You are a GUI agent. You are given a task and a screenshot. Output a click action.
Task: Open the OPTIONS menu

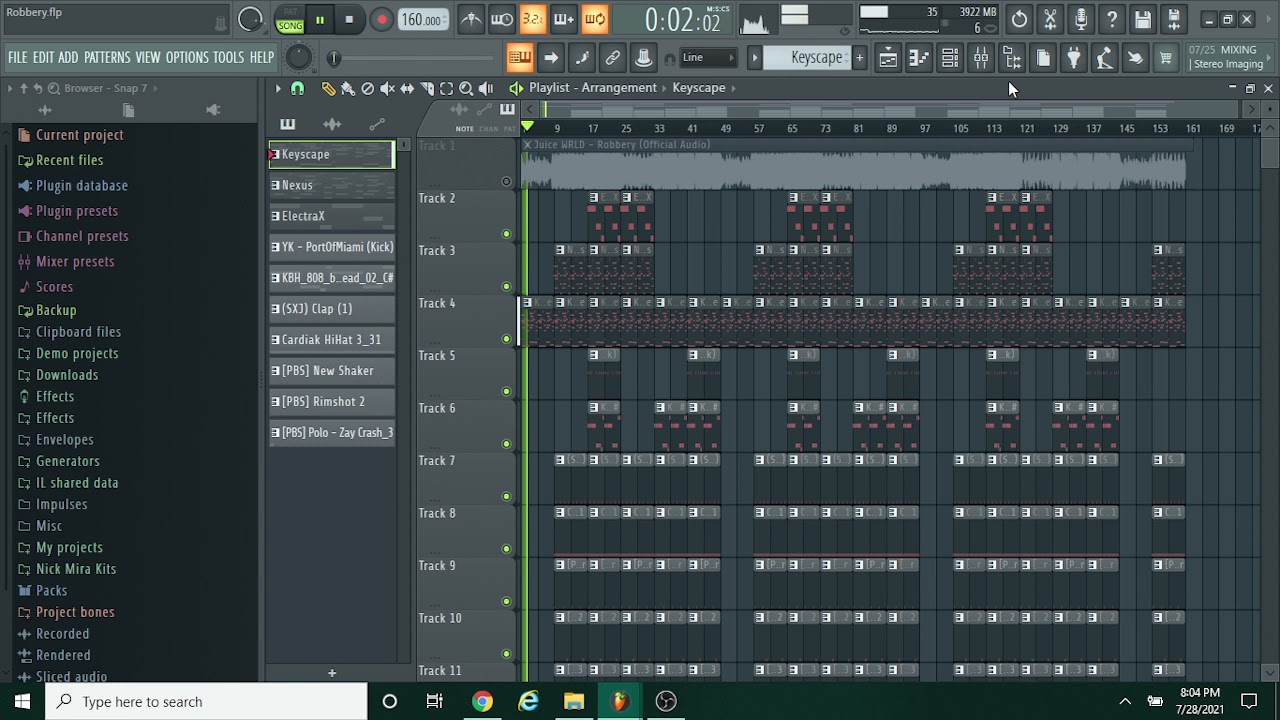tap(187, 58)
